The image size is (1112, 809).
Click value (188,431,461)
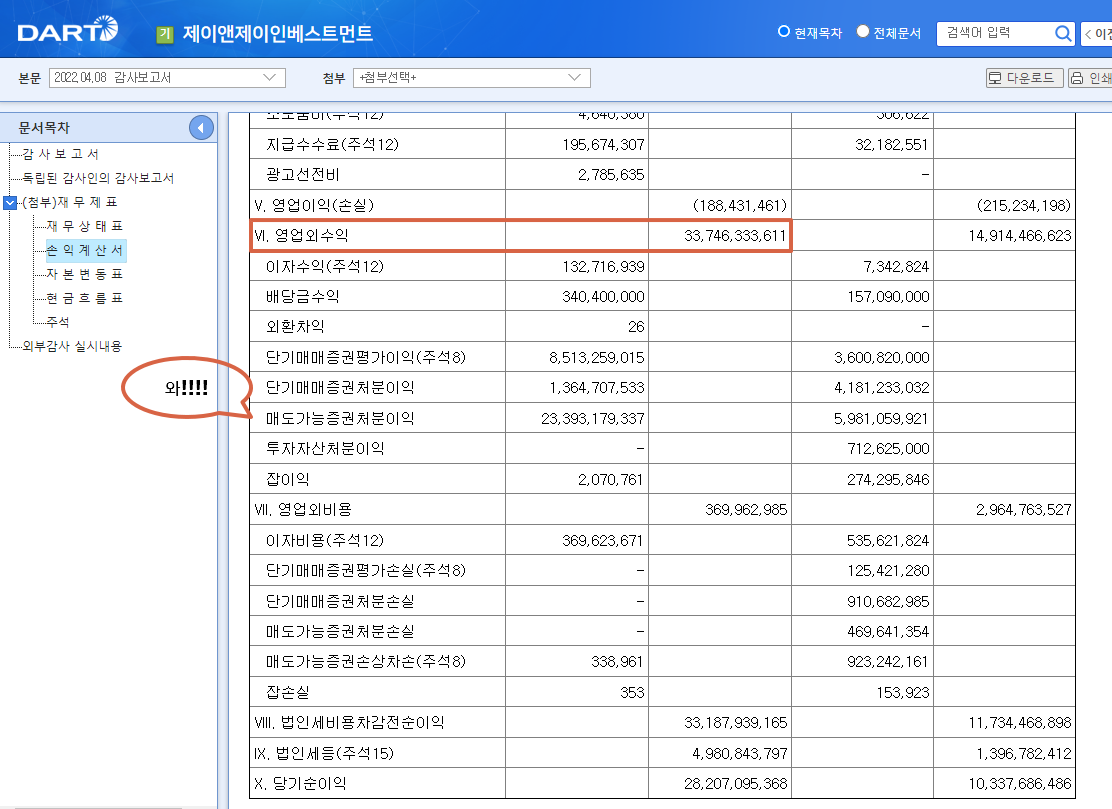pyautogui.click(x=740, y=206)
